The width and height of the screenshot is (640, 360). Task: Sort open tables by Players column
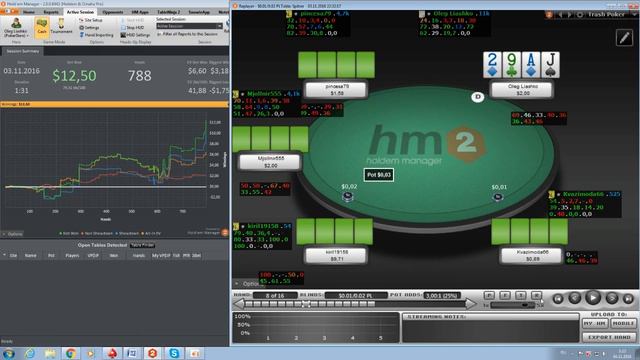(72, 256)
